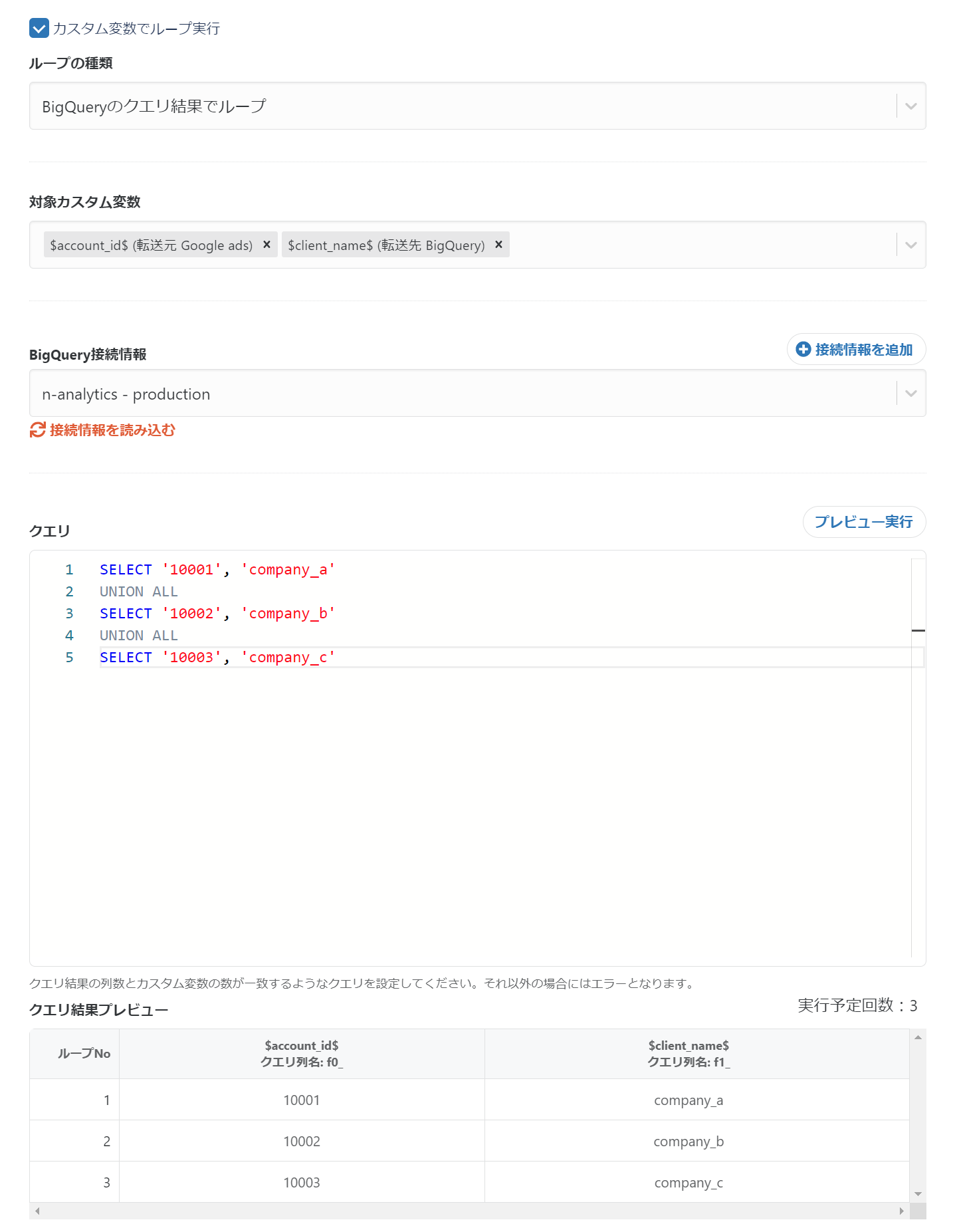Click the 接続情報を追加 button
The height and width of the screenshot is (1232, 955).
pyautogui.click(x=856, y=350)
